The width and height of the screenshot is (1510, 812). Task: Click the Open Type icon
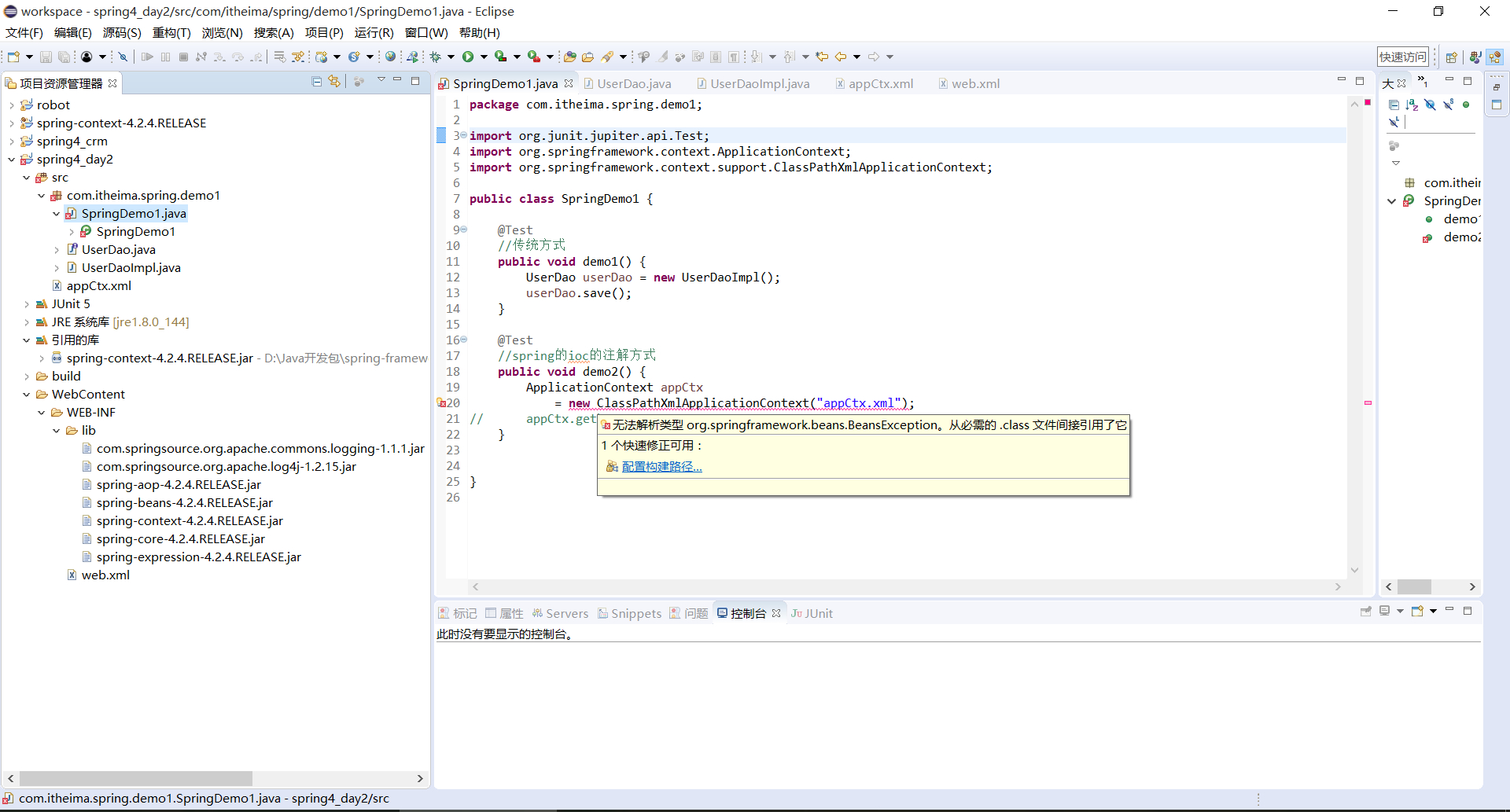[x=569, y=57]
